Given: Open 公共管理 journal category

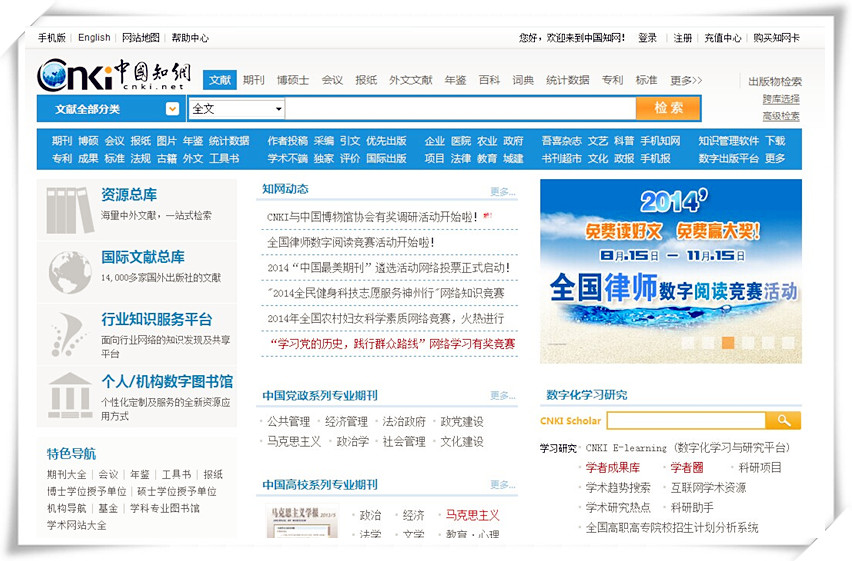Looking at the screenshot, I should click(x=289, y=421).
